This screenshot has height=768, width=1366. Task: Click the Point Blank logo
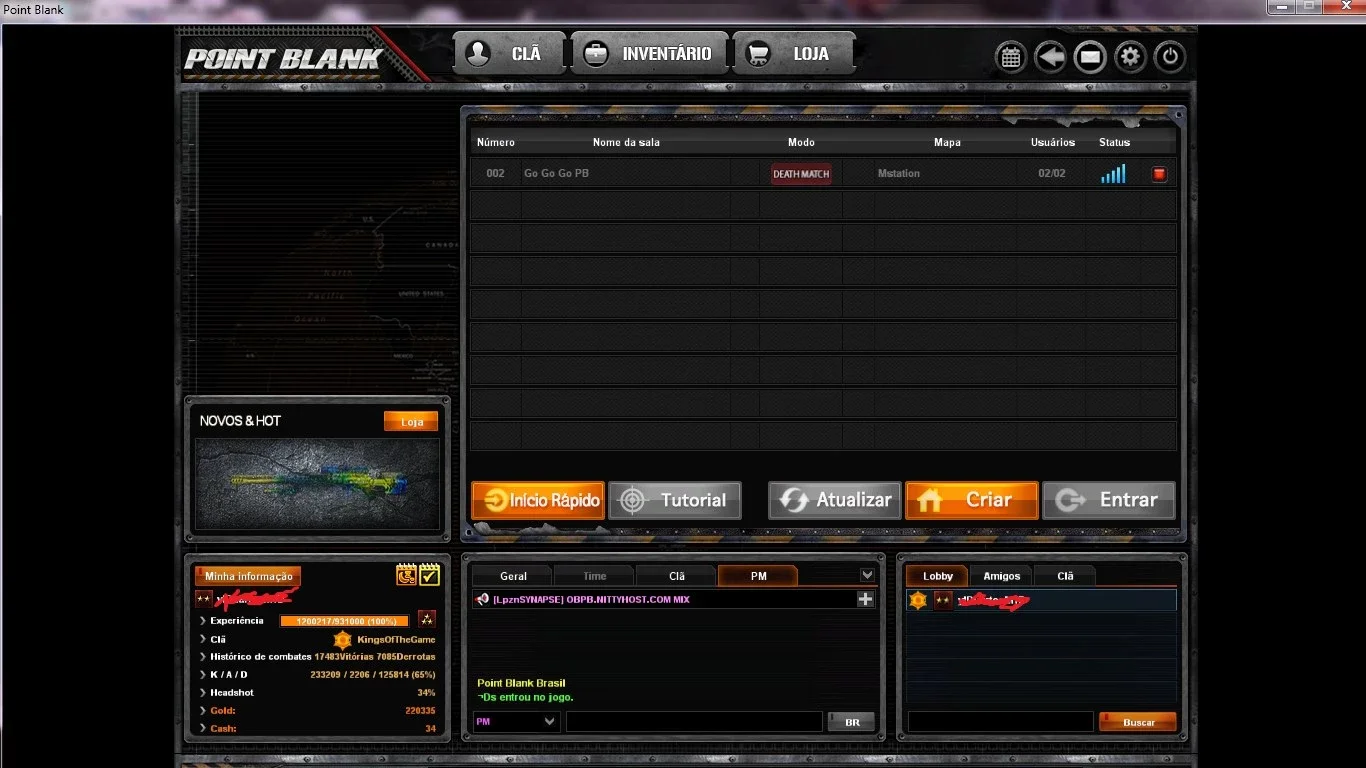point(283,59)
